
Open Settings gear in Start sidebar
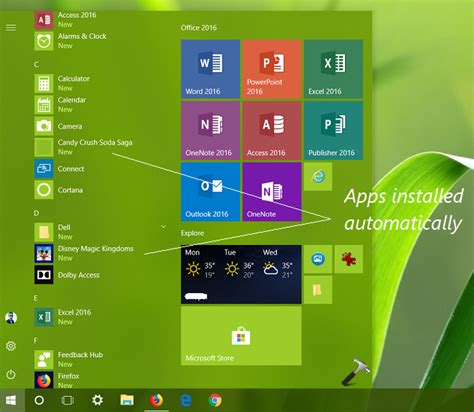point(11,346)
